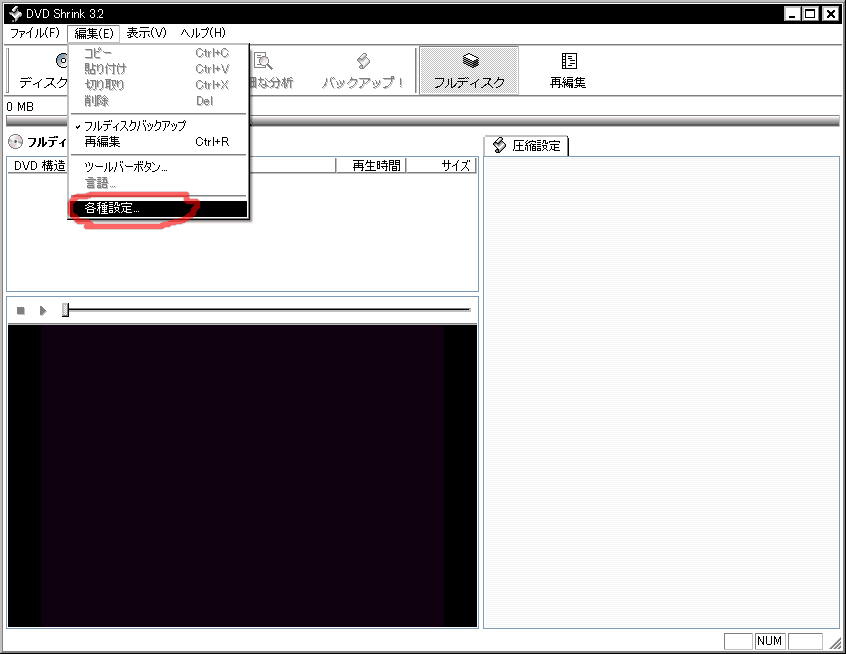The image size is (846, 654).
Task: Choose 再編集 Ctrl+R menu entry
Action: (x=159, y=142)
